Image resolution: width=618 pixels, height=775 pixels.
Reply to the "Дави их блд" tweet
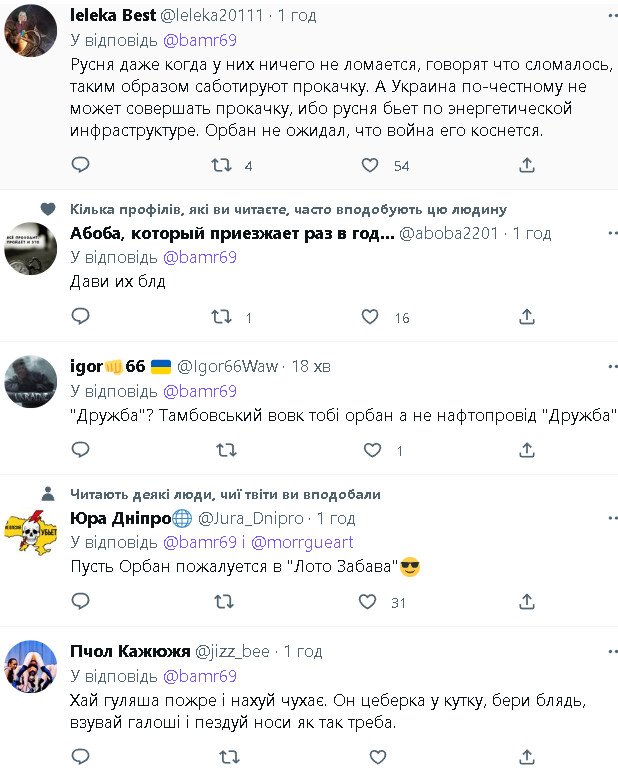click(81, 317)
